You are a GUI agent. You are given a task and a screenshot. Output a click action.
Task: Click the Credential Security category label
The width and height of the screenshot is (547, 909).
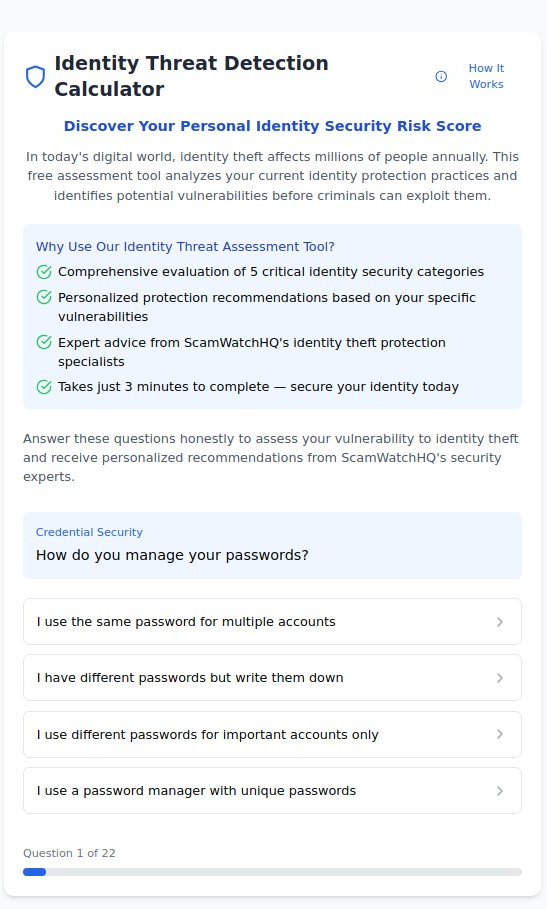89,532
